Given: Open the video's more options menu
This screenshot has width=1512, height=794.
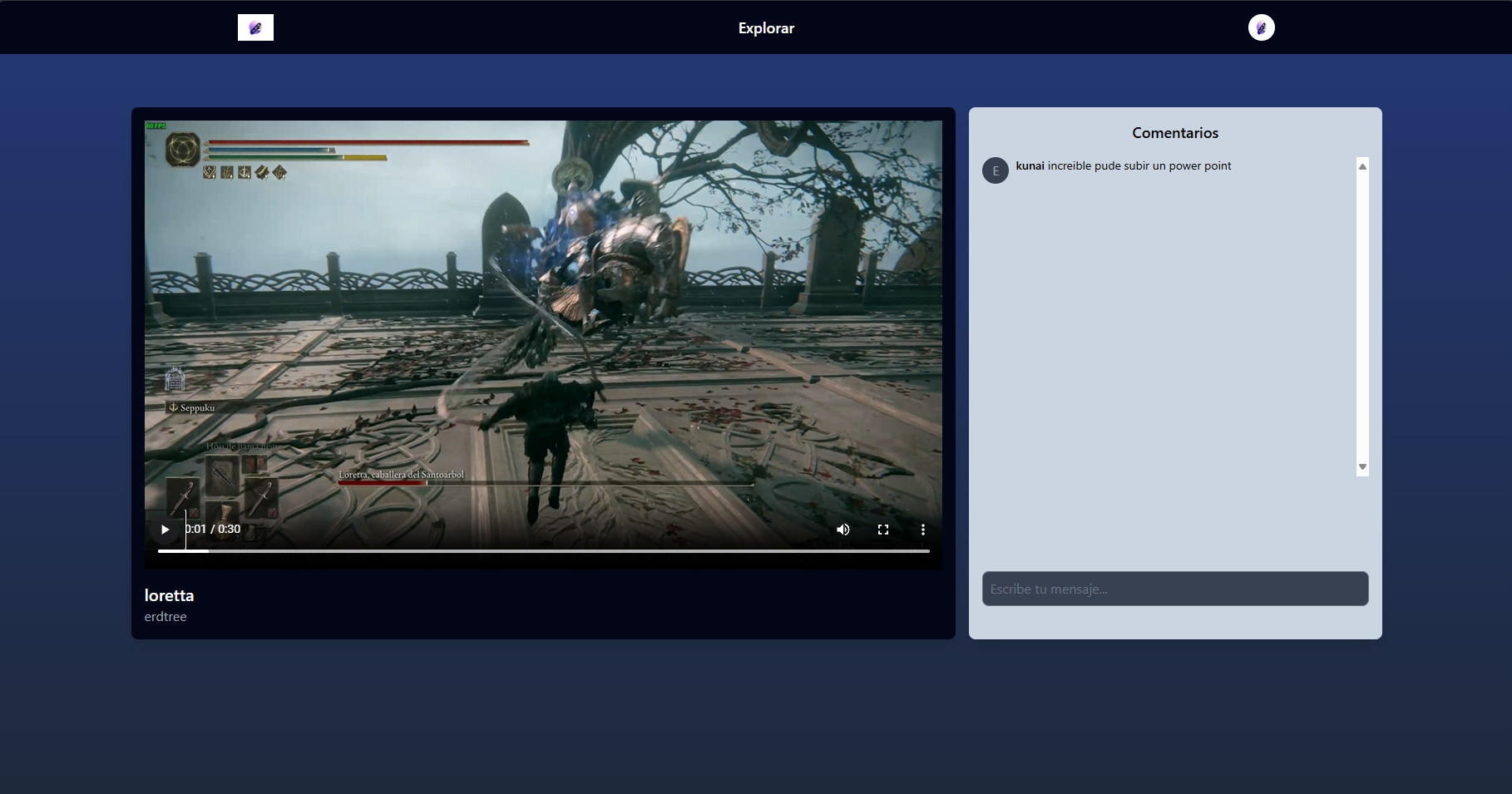Looking at the screenshot, I should tap(922, 530).
